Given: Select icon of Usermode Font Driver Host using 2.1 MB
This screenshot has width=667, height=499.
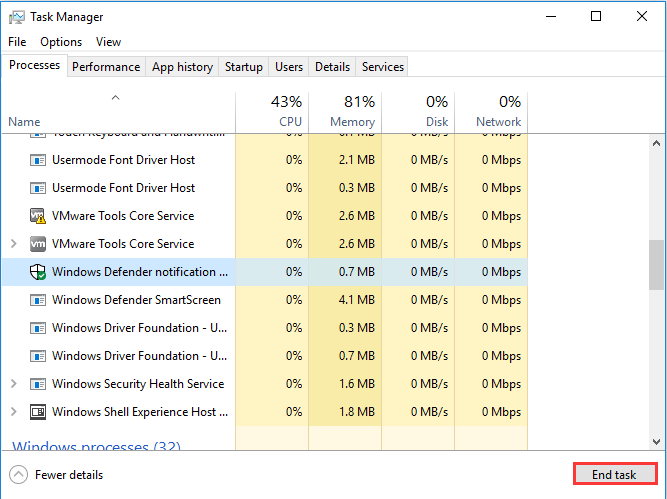Looking at the screenshot, I should point(38,160).
